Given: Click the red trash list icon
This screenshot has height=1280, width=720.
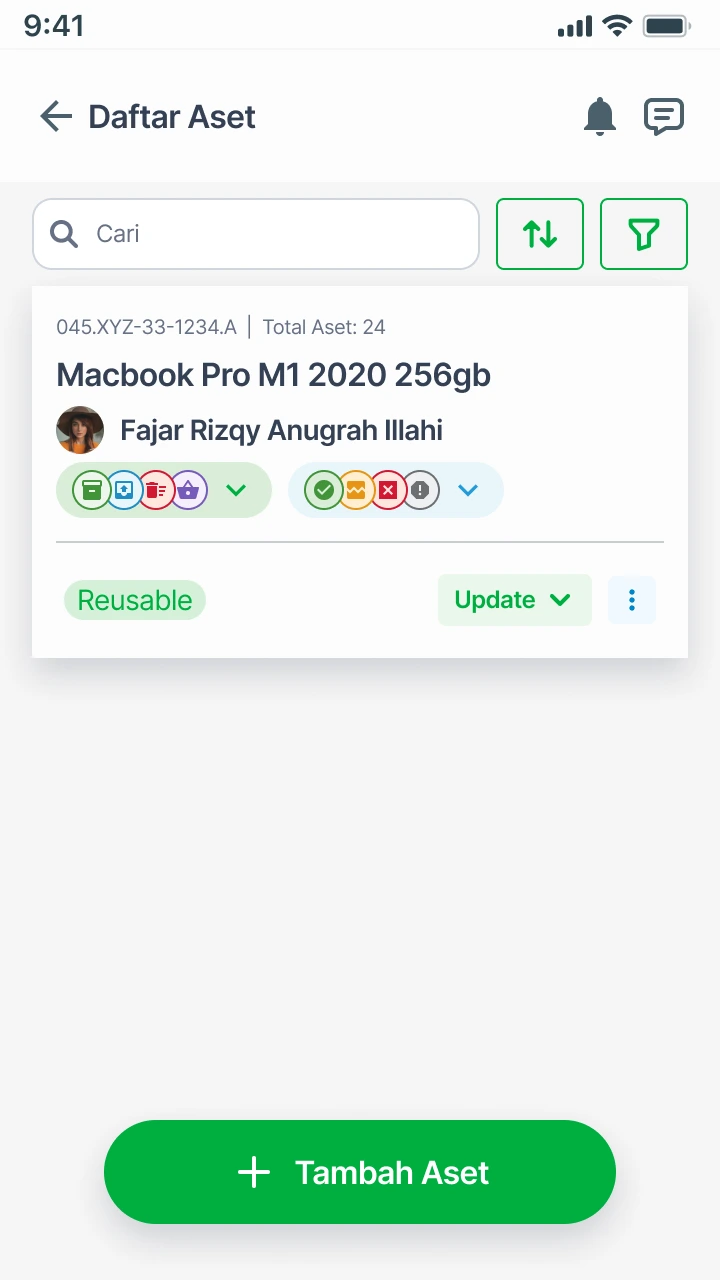Looking at the screenshot, I should point(156,490).
